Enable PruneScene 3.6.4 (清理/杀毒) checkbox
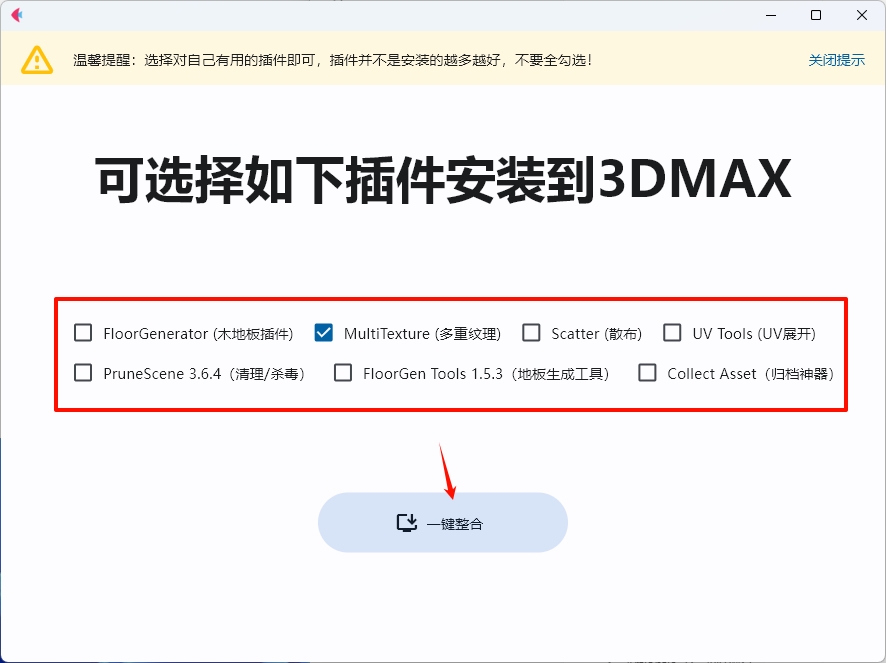Screen dimensions: 886x663 click(83, 372)
